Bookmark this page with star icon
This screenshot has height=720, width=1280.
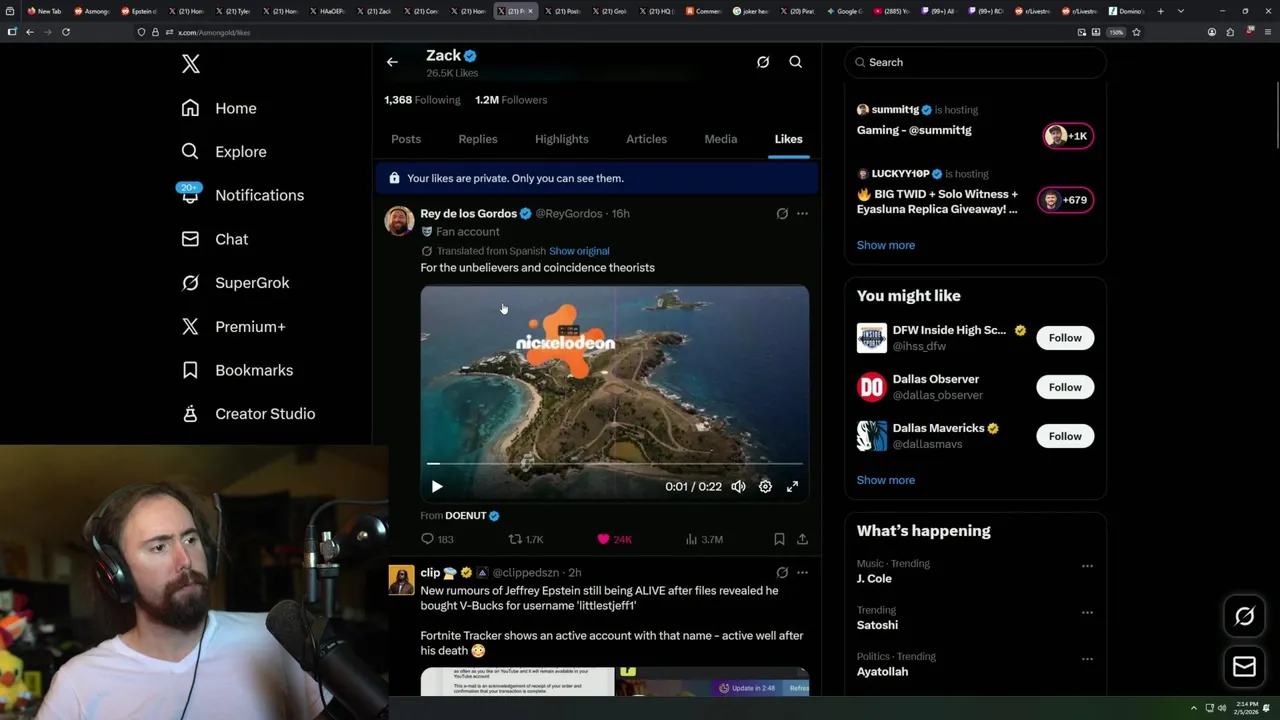1136,32
